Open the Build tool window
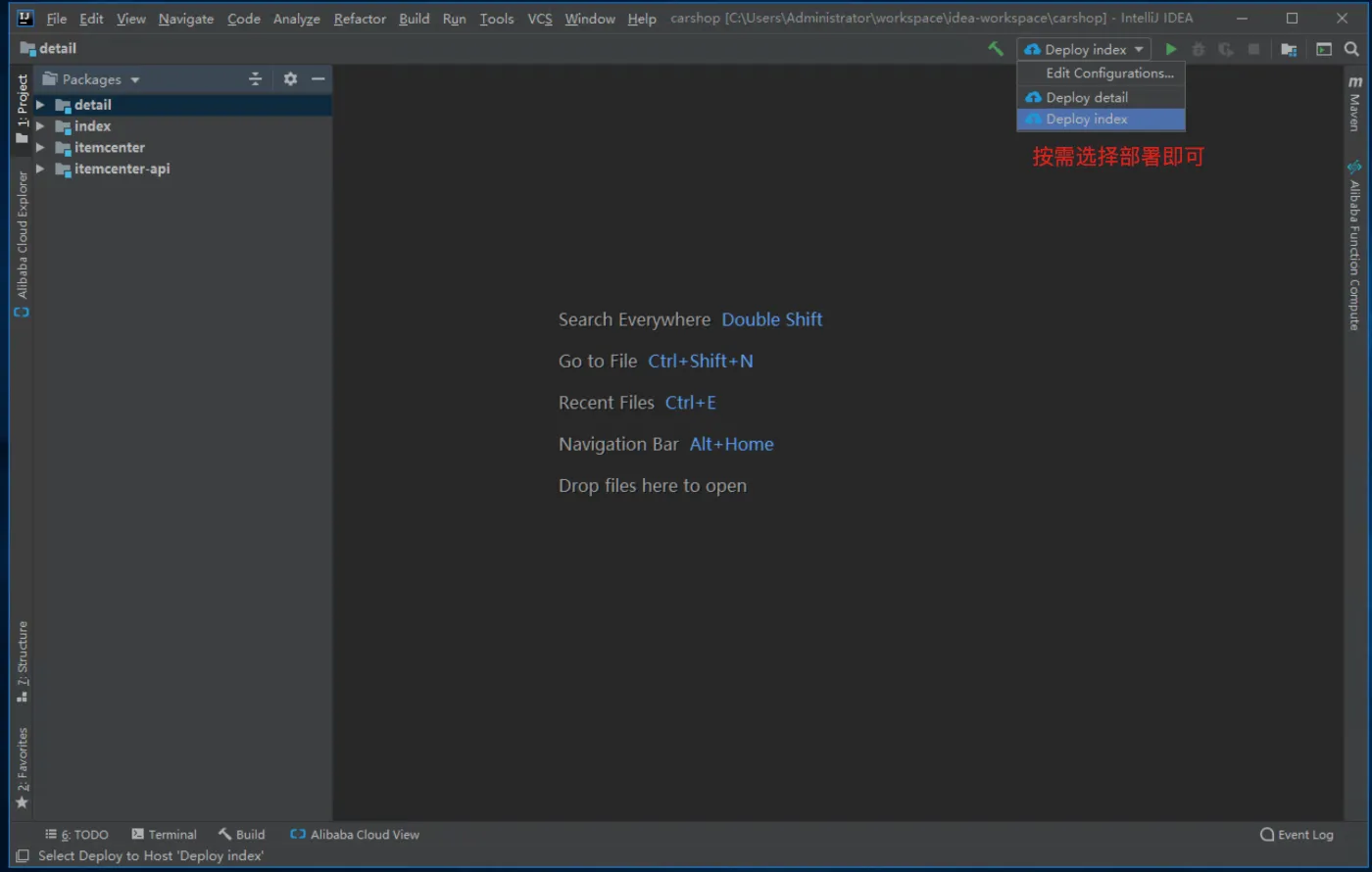1372x872 pixels. coord(242,835)
